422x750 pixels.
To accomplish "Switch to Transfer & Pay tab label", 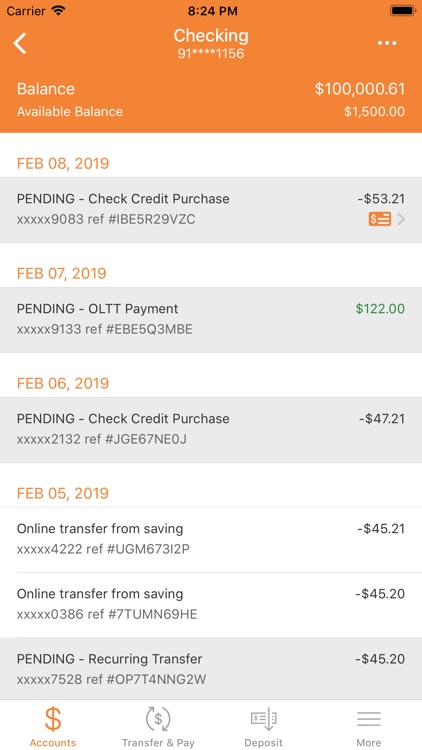I will click(x=158, y=743).
